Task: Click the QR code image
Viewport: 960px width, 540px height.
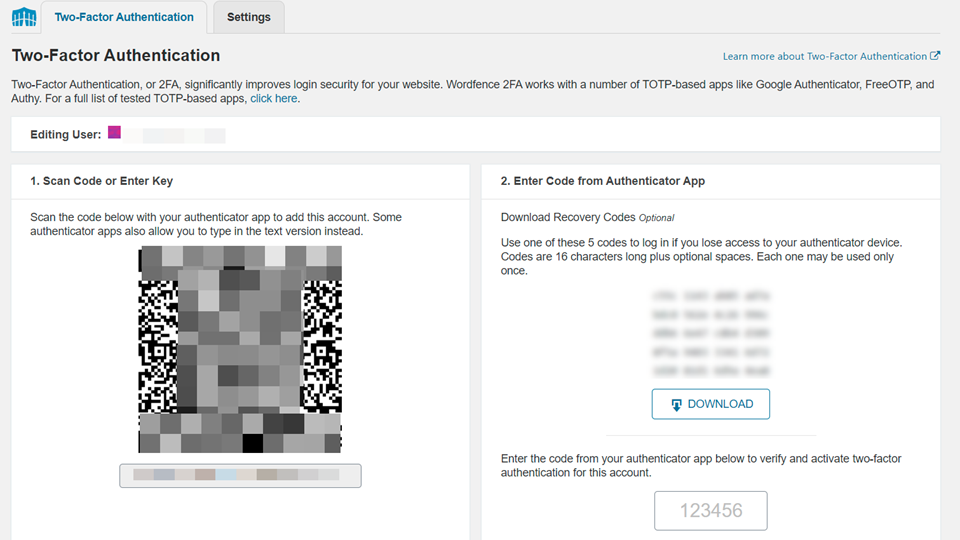Action: pyautogui.click(x=240, y=349)
